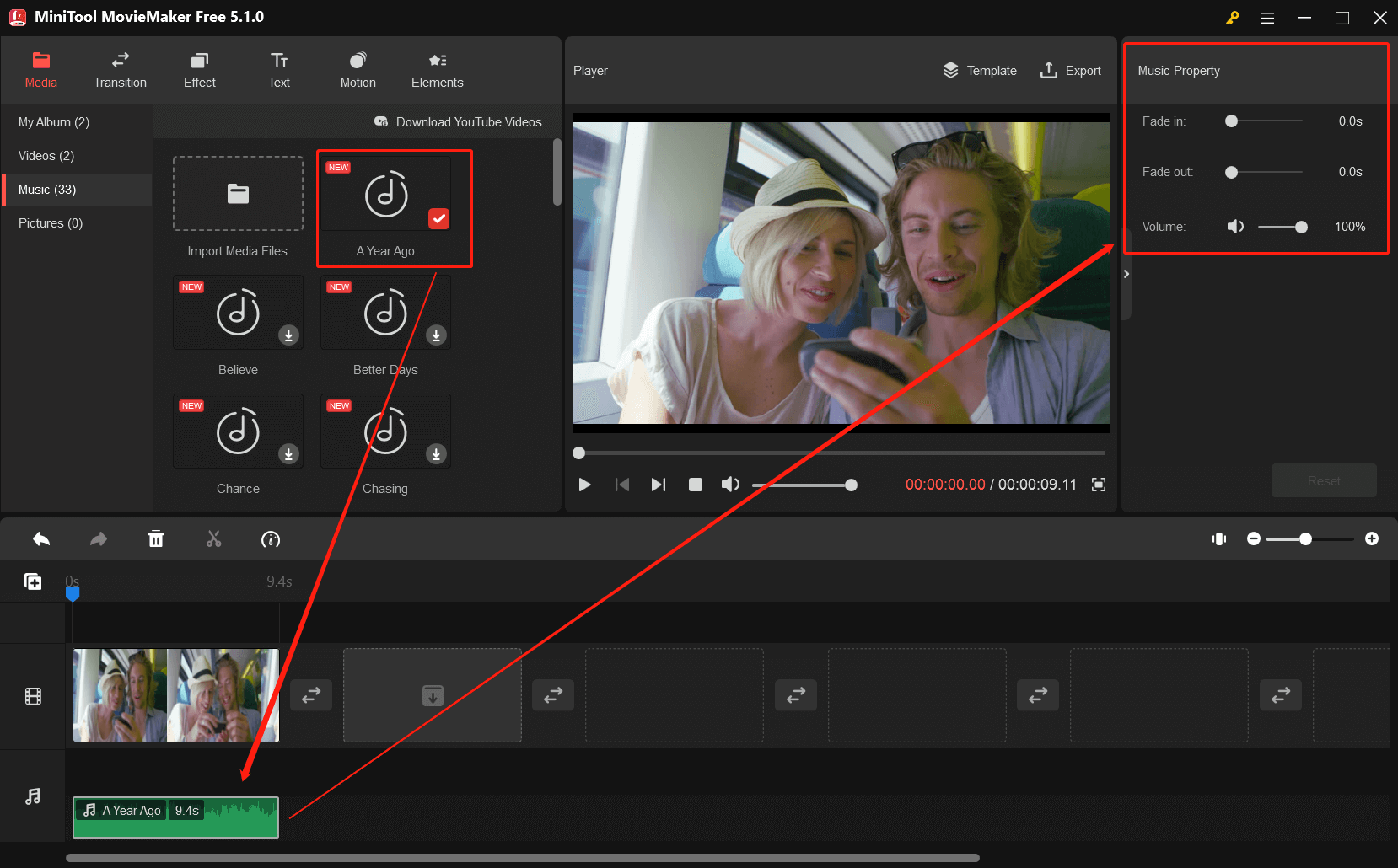Screen dimensions: 1398x868
Task: Undo the last action
Action: coord(41,539)
